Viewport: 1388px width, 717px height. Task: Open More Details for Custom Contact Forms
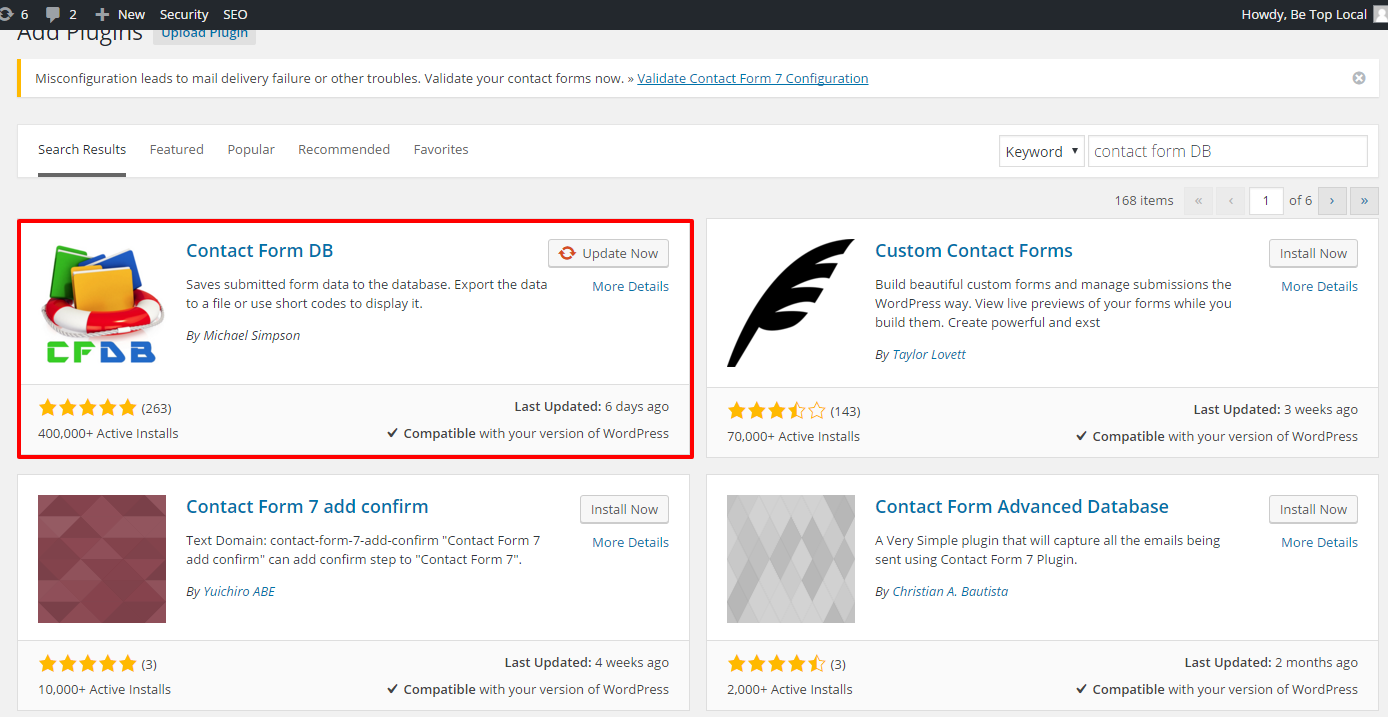click(x=1319, y=286)
